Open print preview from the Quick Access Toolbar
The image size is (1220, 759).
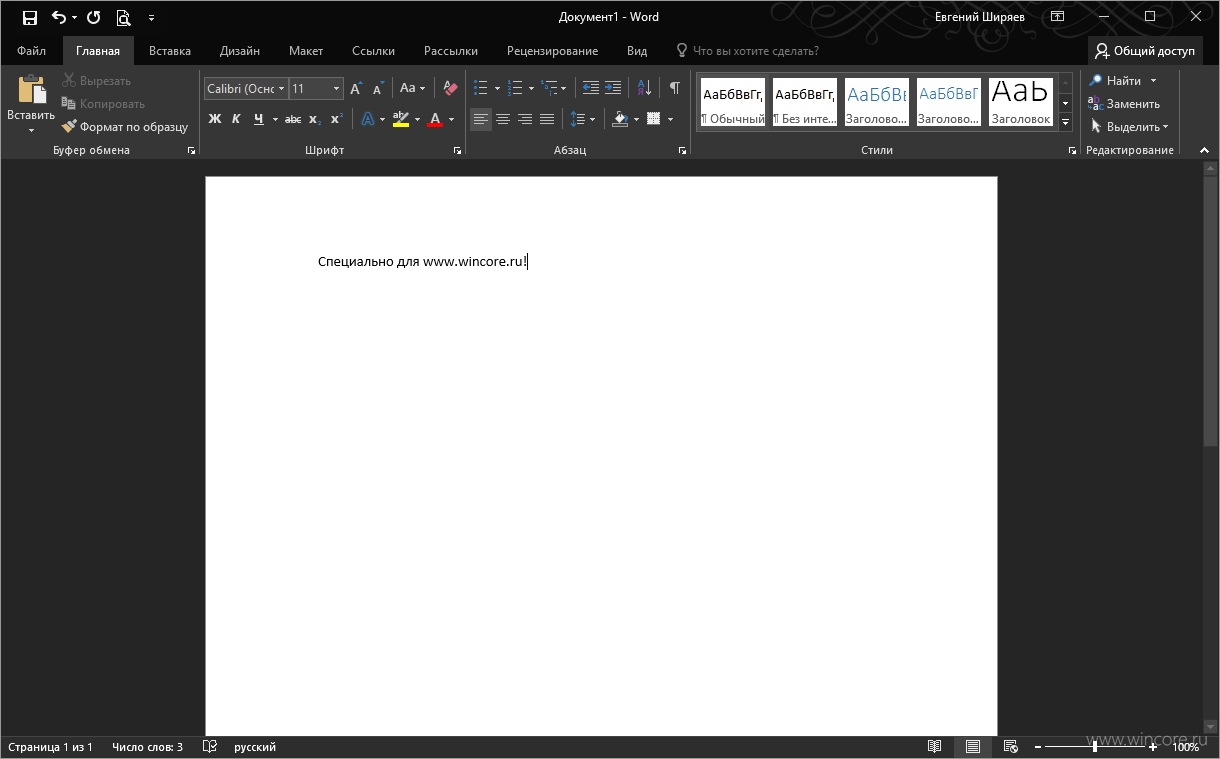pyautogui.click(x=123, y=17)
